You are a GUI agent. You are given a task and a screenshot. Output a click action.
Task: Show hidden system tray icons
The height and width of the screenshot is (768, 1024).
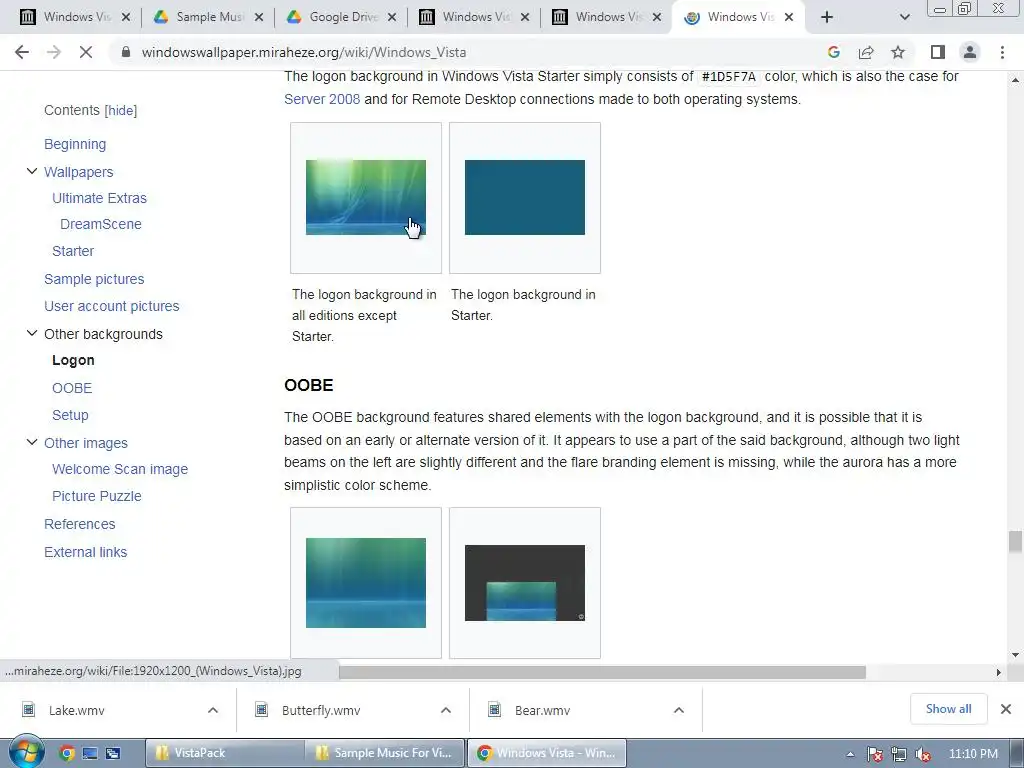(x=850, y=754)
